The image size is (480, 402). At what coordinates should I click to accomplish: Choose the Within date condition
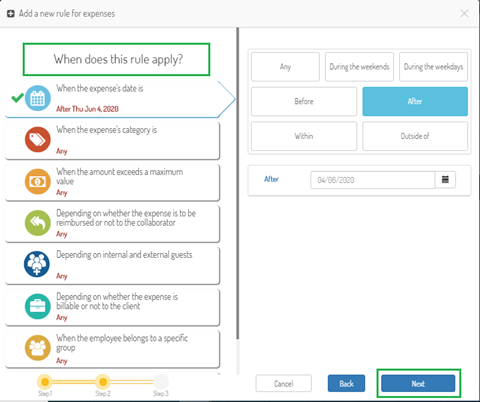click(x=304, y=136)
